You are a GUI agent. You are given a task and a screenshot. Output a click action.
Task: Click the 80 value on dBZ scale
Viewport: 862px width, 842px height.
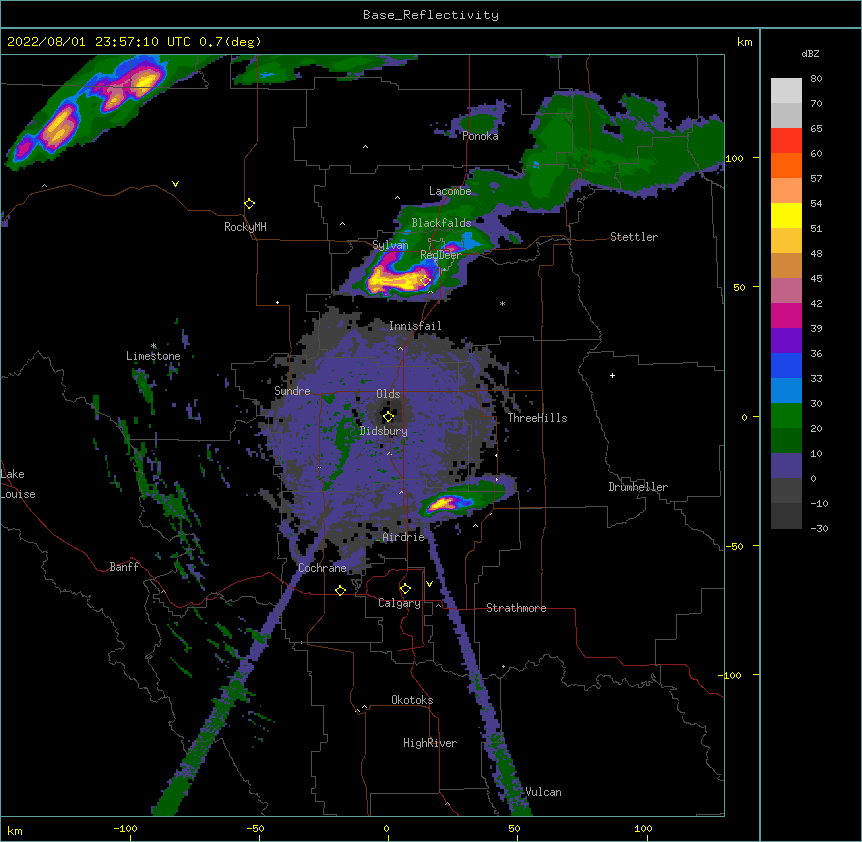tap(816, 79)
